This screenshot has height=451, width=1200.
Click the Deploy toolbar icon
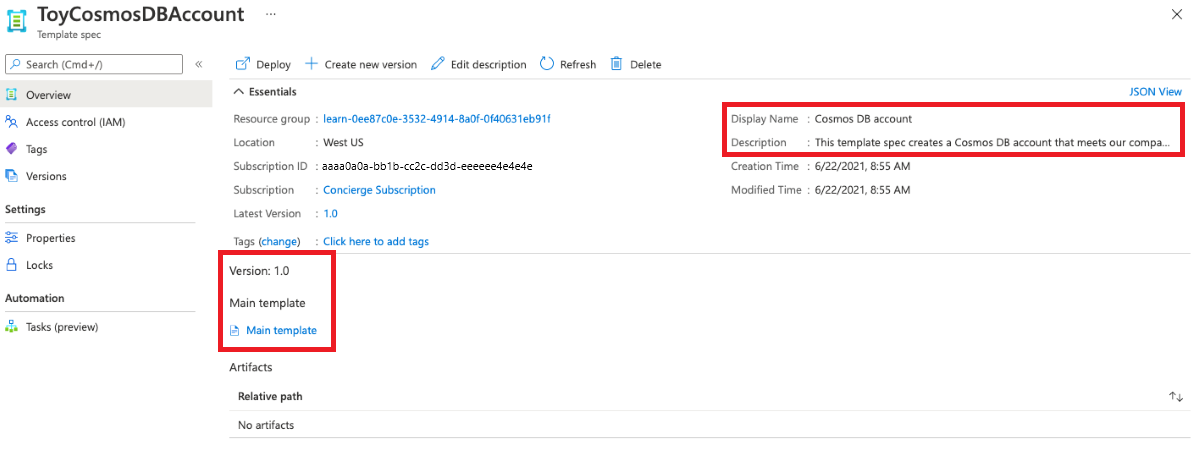pyautogui.click(x=242, y=64)
